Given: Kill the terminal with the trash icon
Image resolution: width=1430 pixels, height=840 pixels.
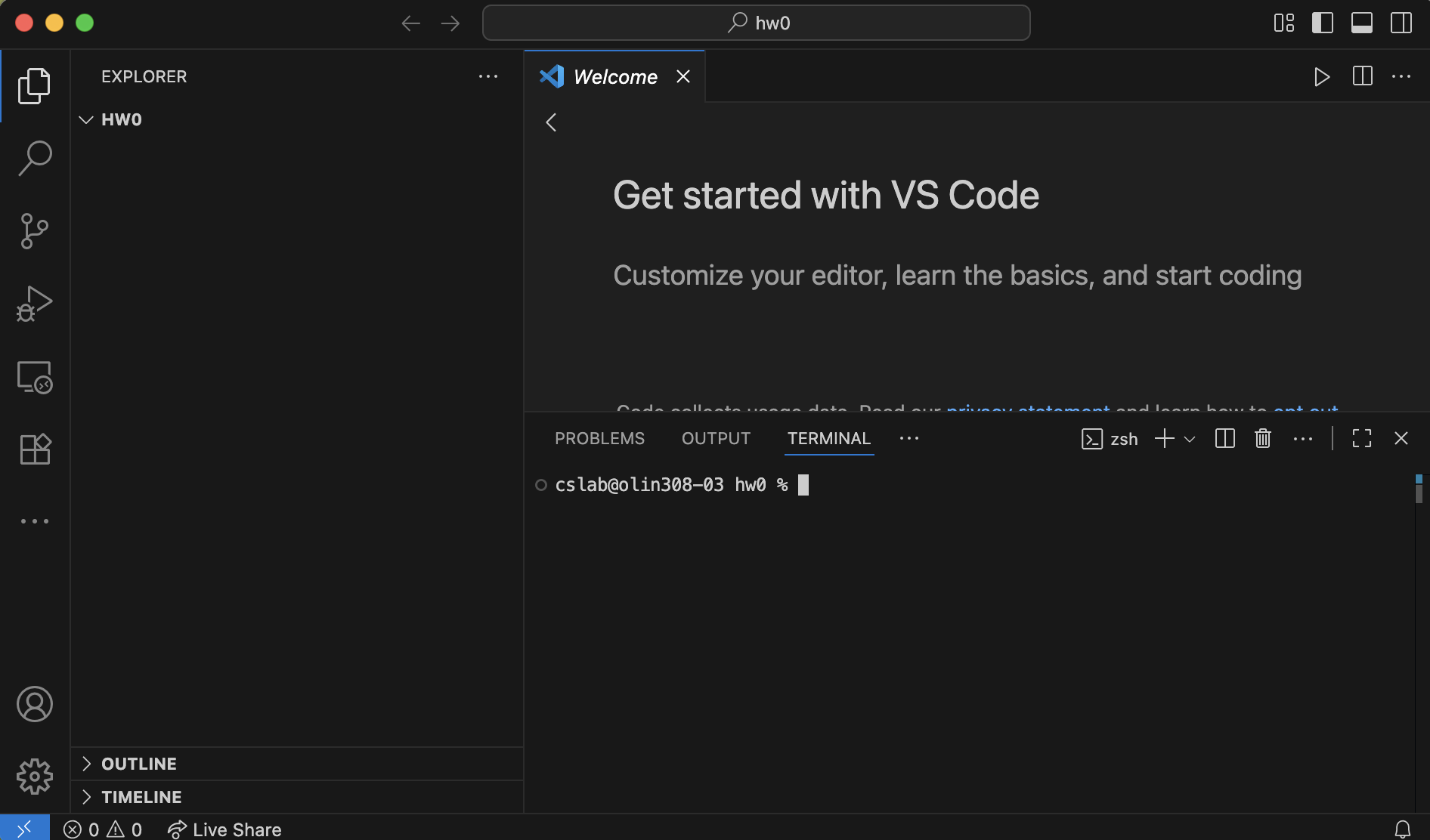Looking at the screenshot, I should 1262,438.
